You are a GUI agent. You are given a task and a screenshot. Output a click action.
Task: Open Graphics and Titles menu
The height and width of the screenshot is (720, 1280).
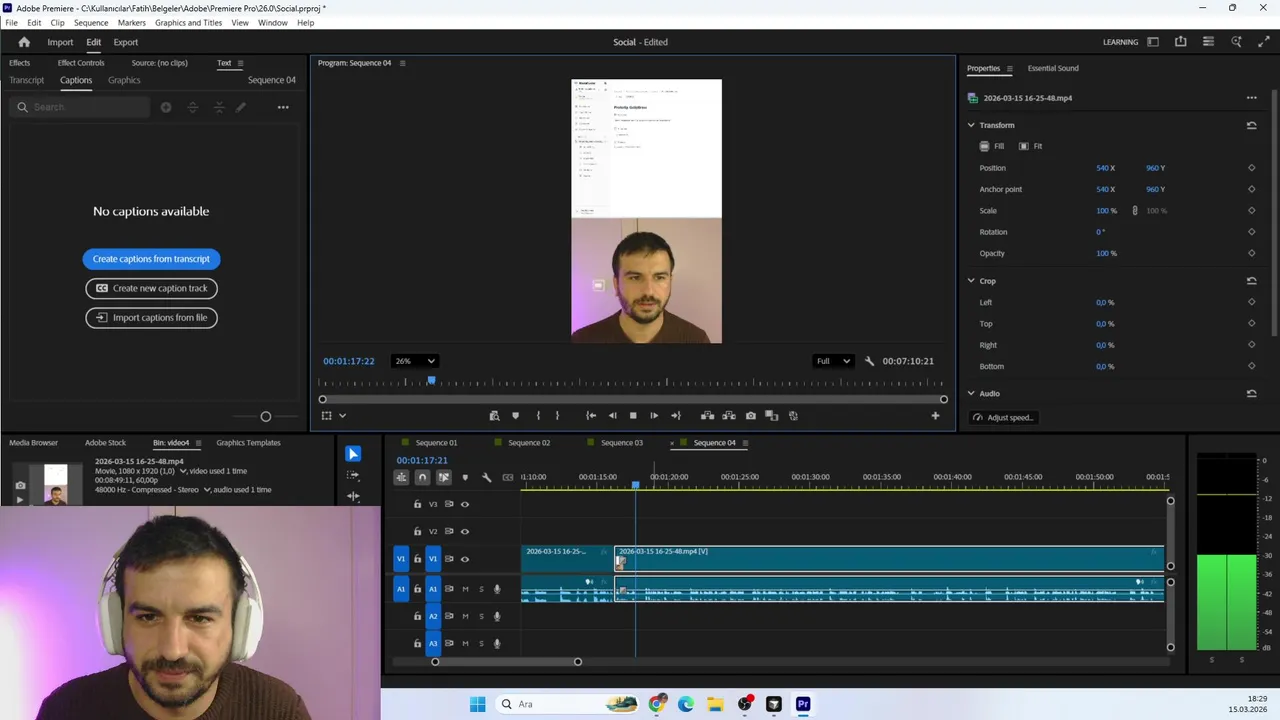coord(188,22)
